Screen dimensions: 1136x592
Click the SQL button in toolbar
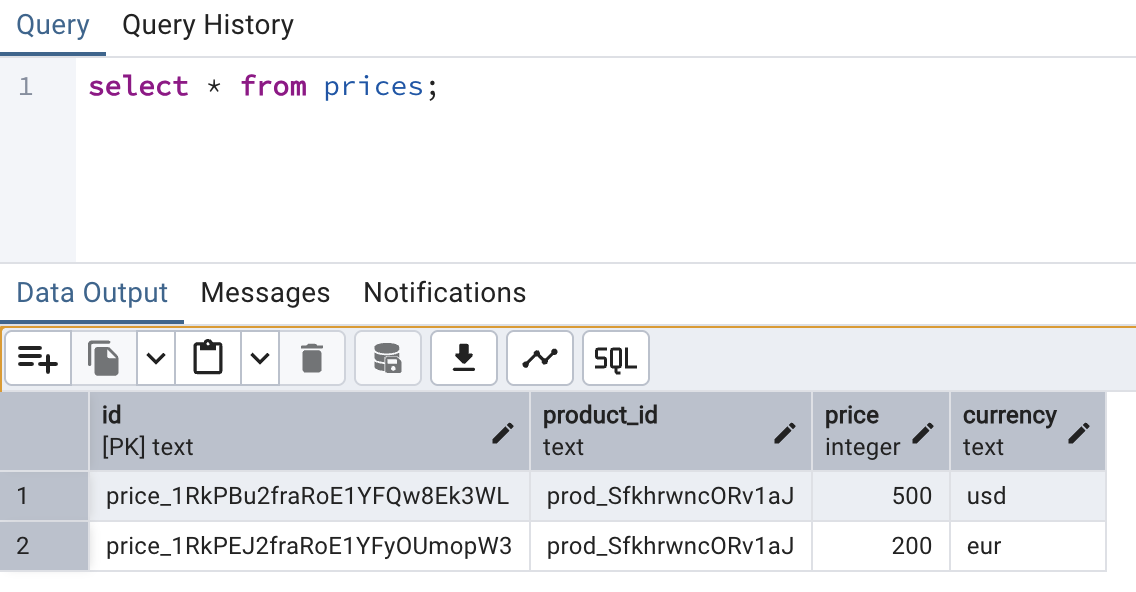point(616,358)
